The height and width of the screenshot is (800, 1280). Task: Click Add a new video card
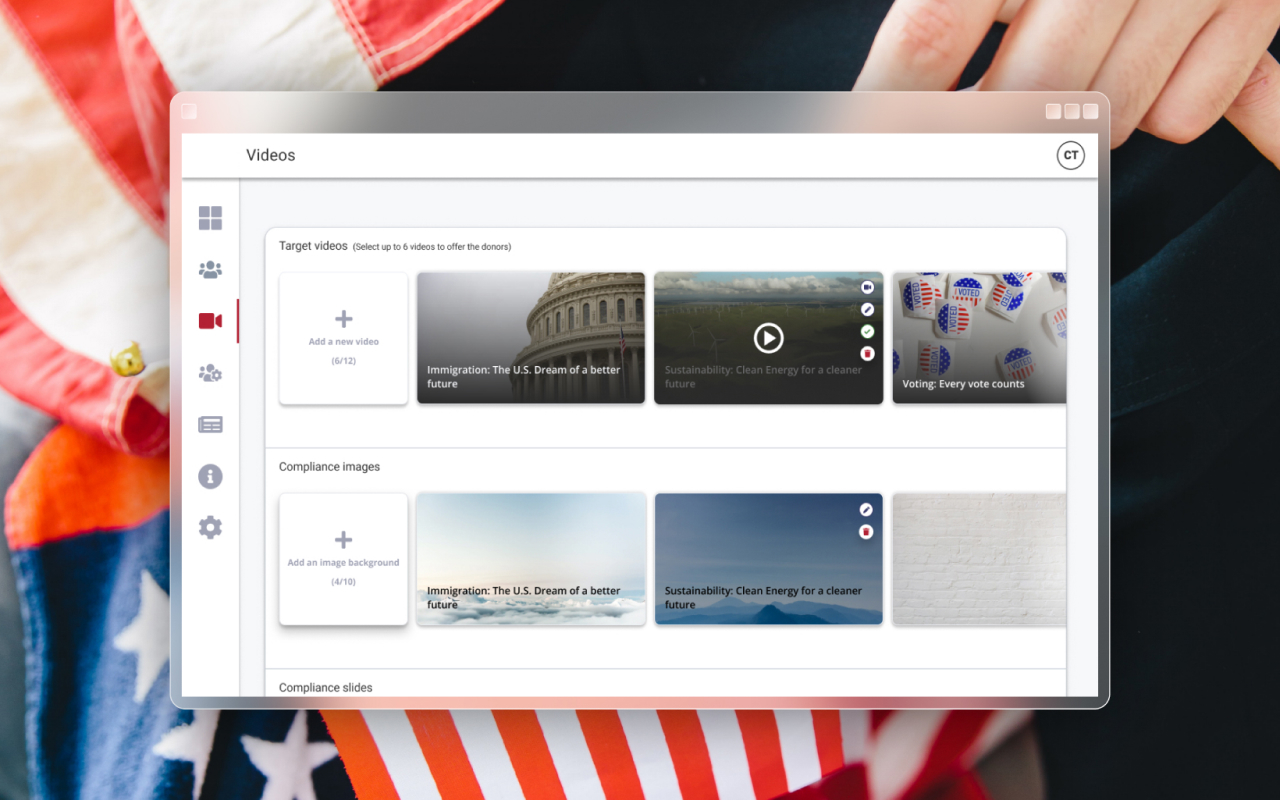tap(343, 338)
